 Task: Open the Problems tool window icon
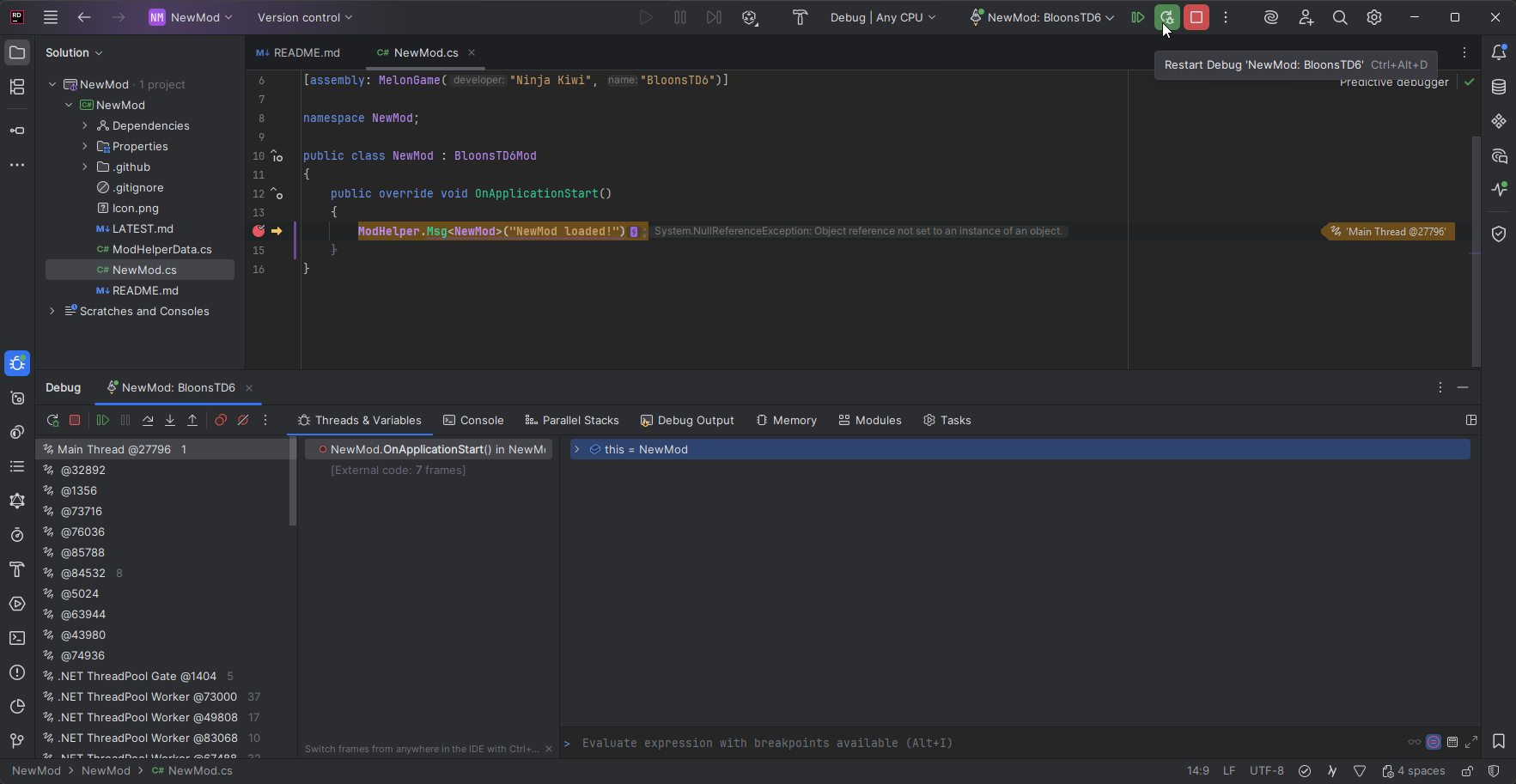pyautogui.click(x=17, y=672)
